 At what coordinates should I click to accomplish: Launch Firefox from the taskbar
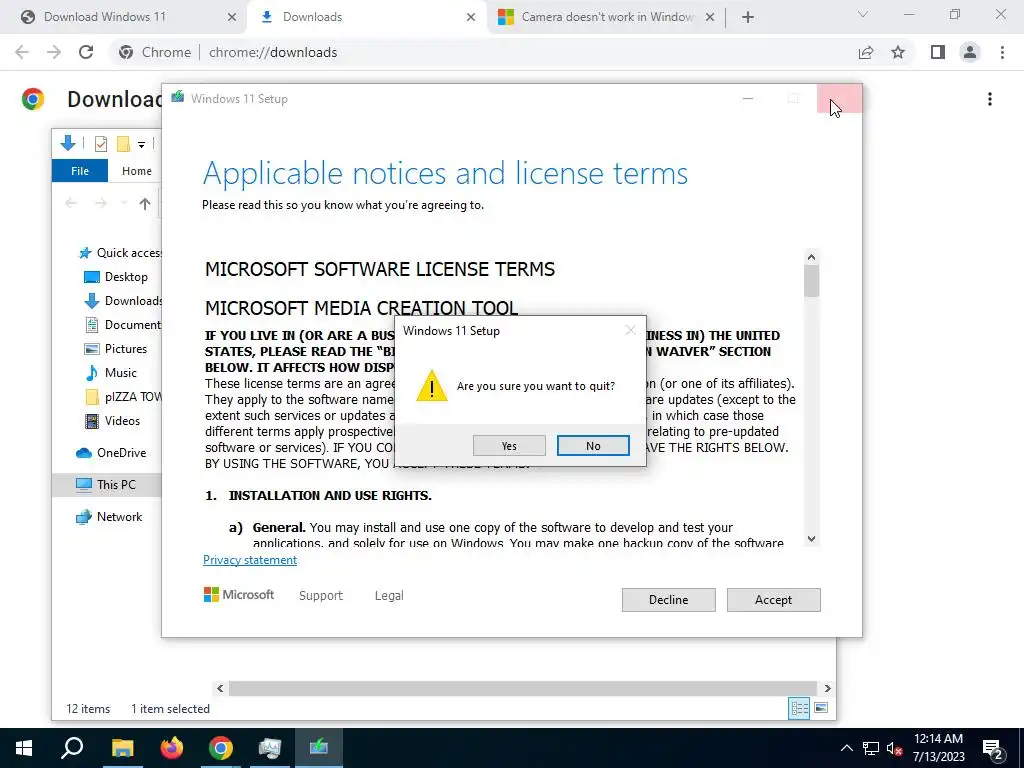pos(172,748)
